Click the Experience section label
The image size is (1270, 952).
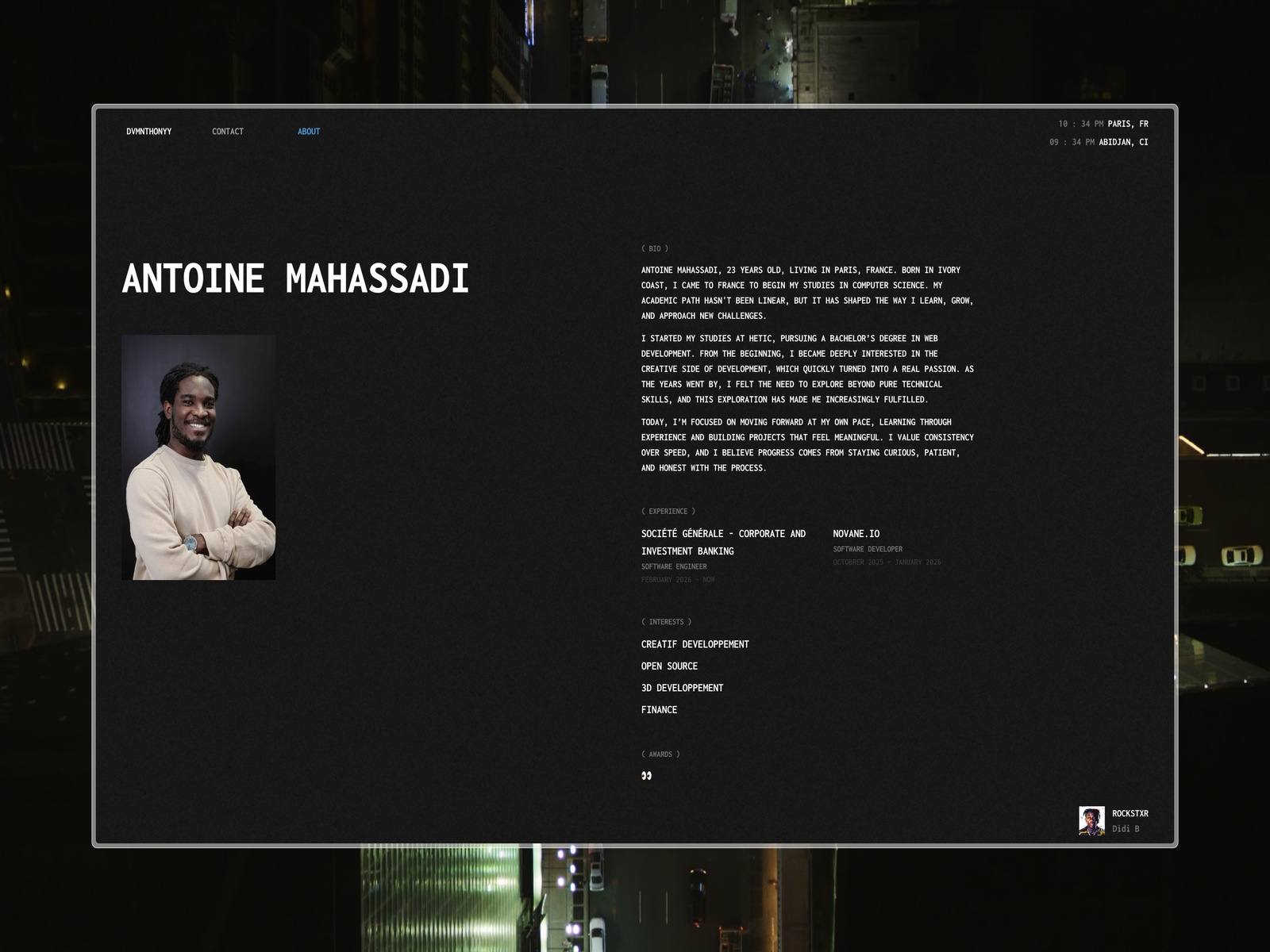point(668,512)
